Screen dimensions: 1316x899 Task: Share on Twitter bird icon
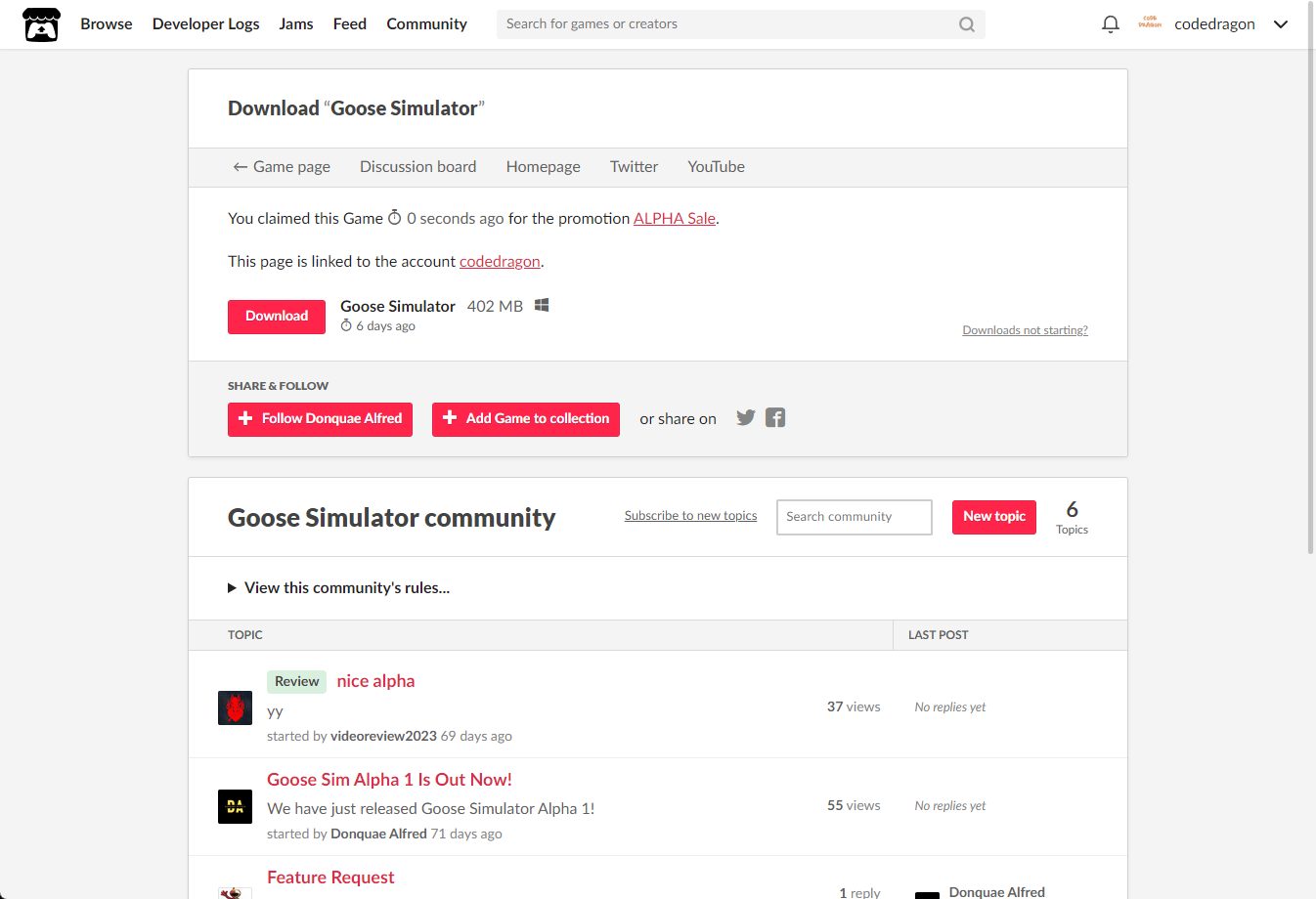click(x=746, y=418)
